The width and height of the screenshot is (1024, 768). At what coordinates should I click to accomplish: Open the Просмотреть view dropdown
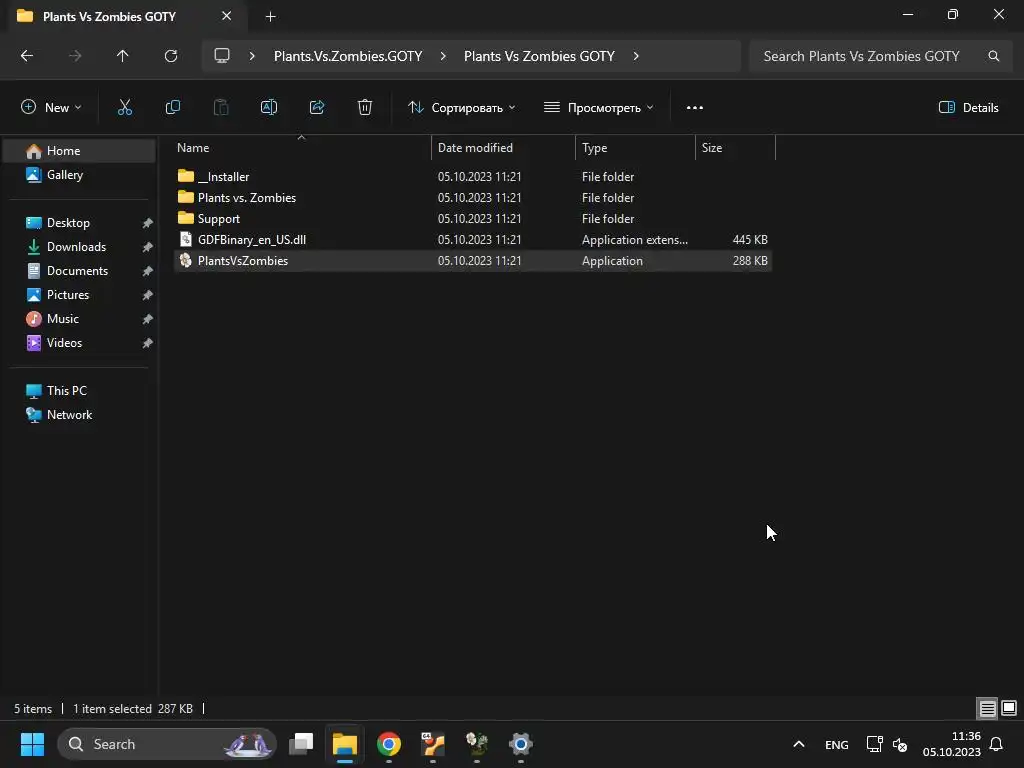coord(598,107)
